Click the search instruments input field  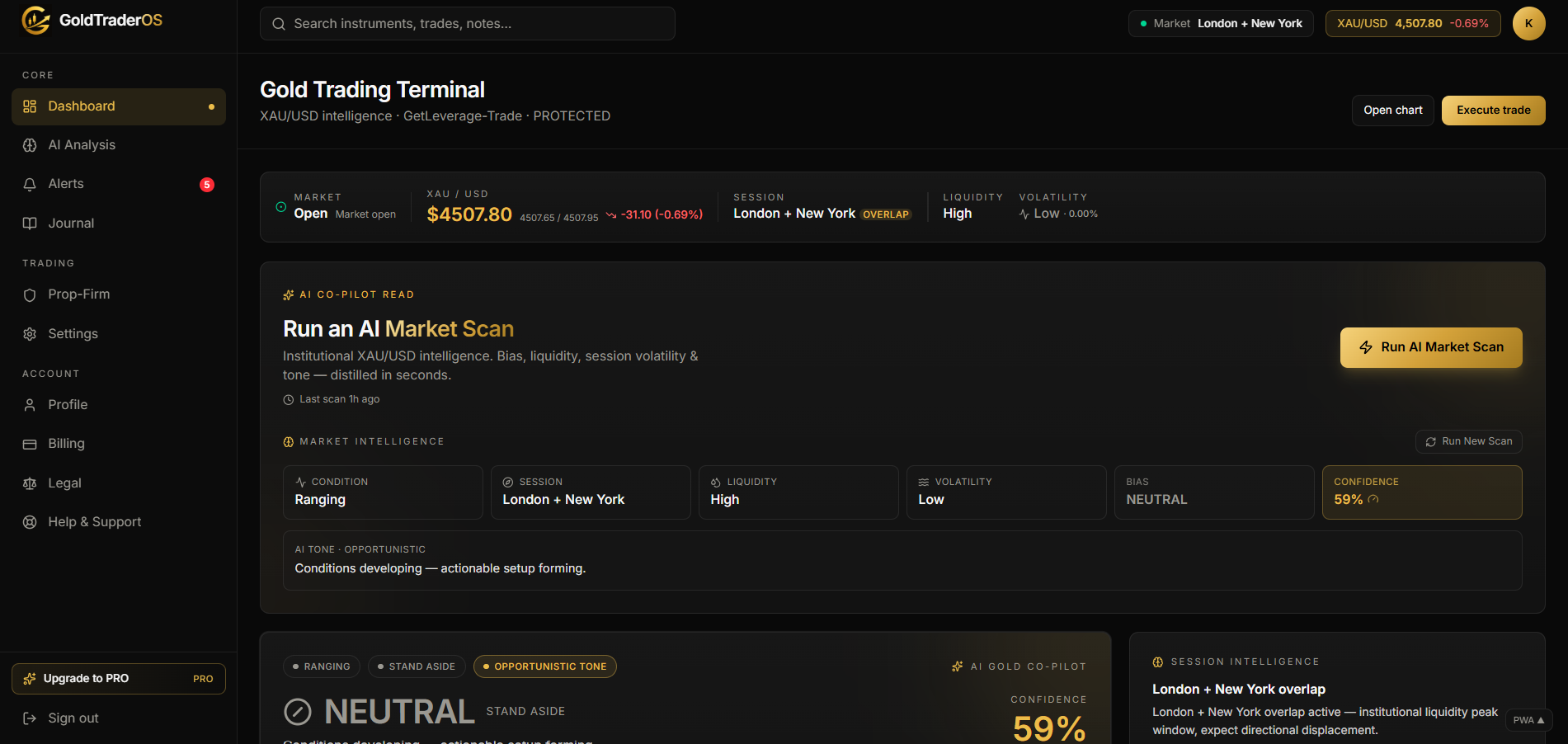point(468,24)
